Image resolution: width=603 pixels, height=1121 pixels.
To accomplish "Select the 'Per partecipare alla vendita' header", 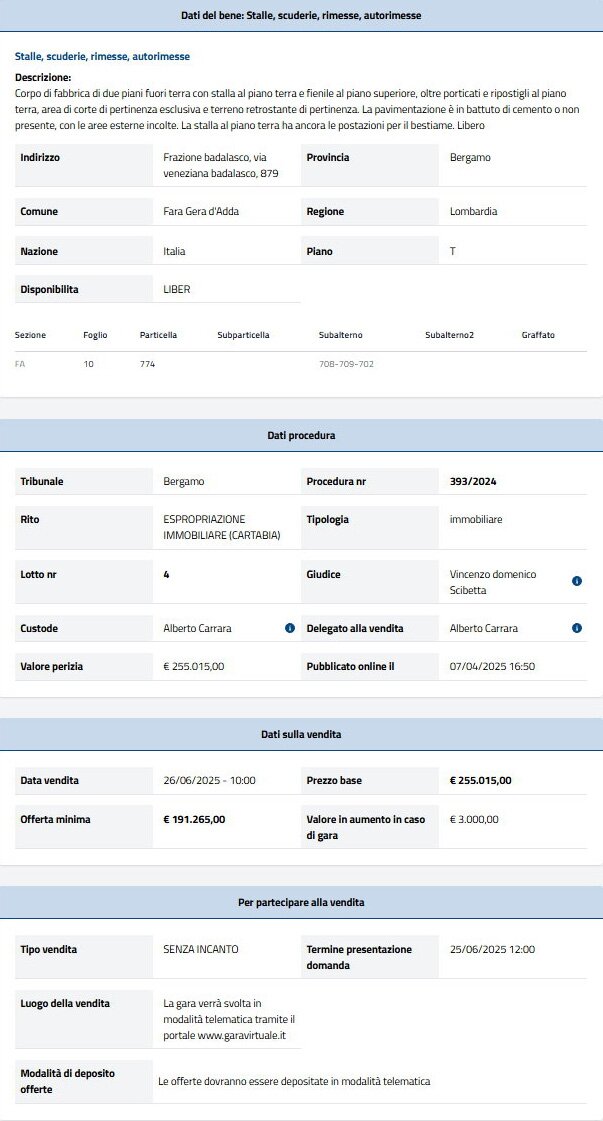I will (x=301, y=902).
